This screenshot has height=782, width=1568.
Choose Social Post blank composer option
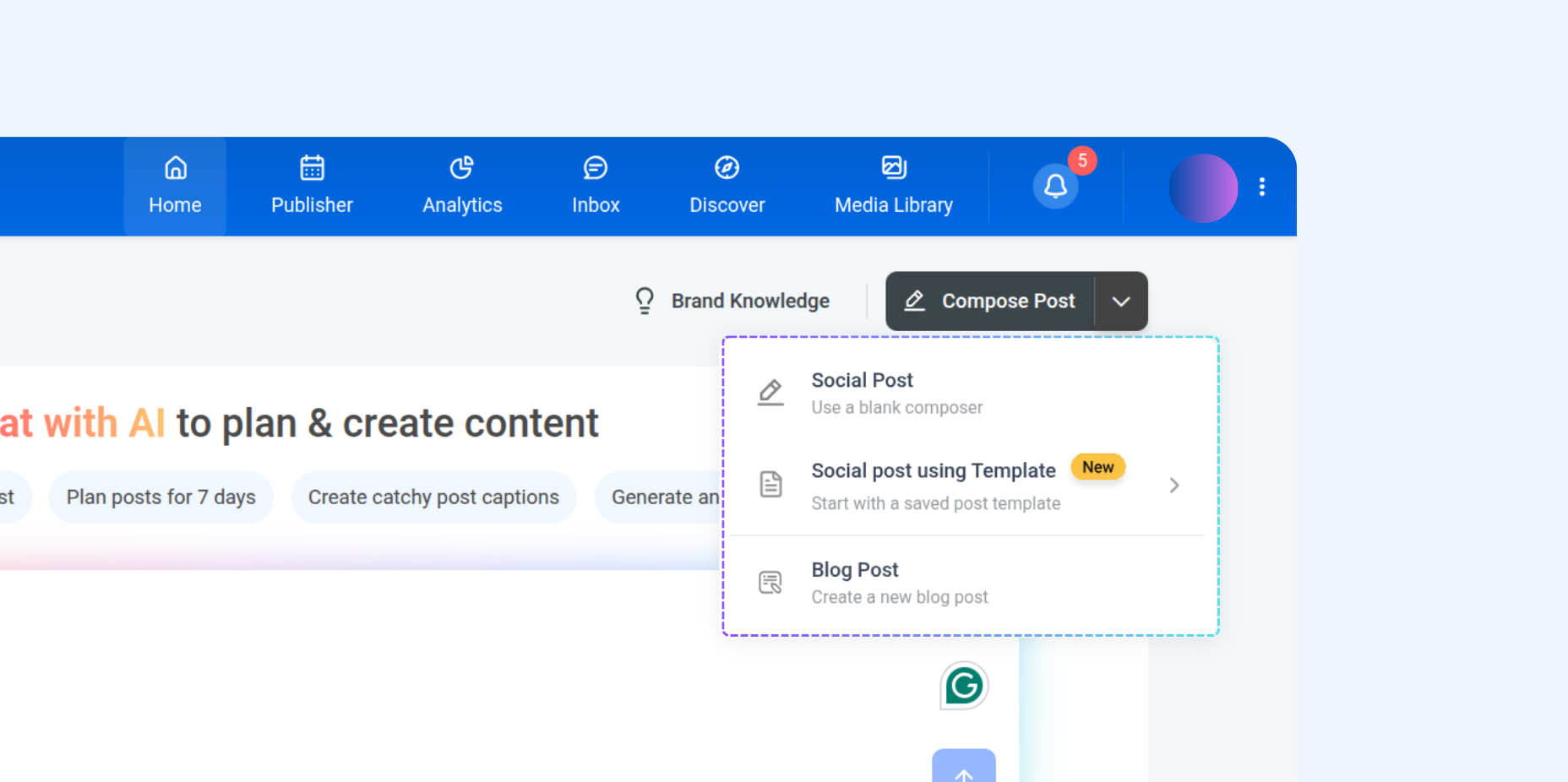[x=970, y=394]
